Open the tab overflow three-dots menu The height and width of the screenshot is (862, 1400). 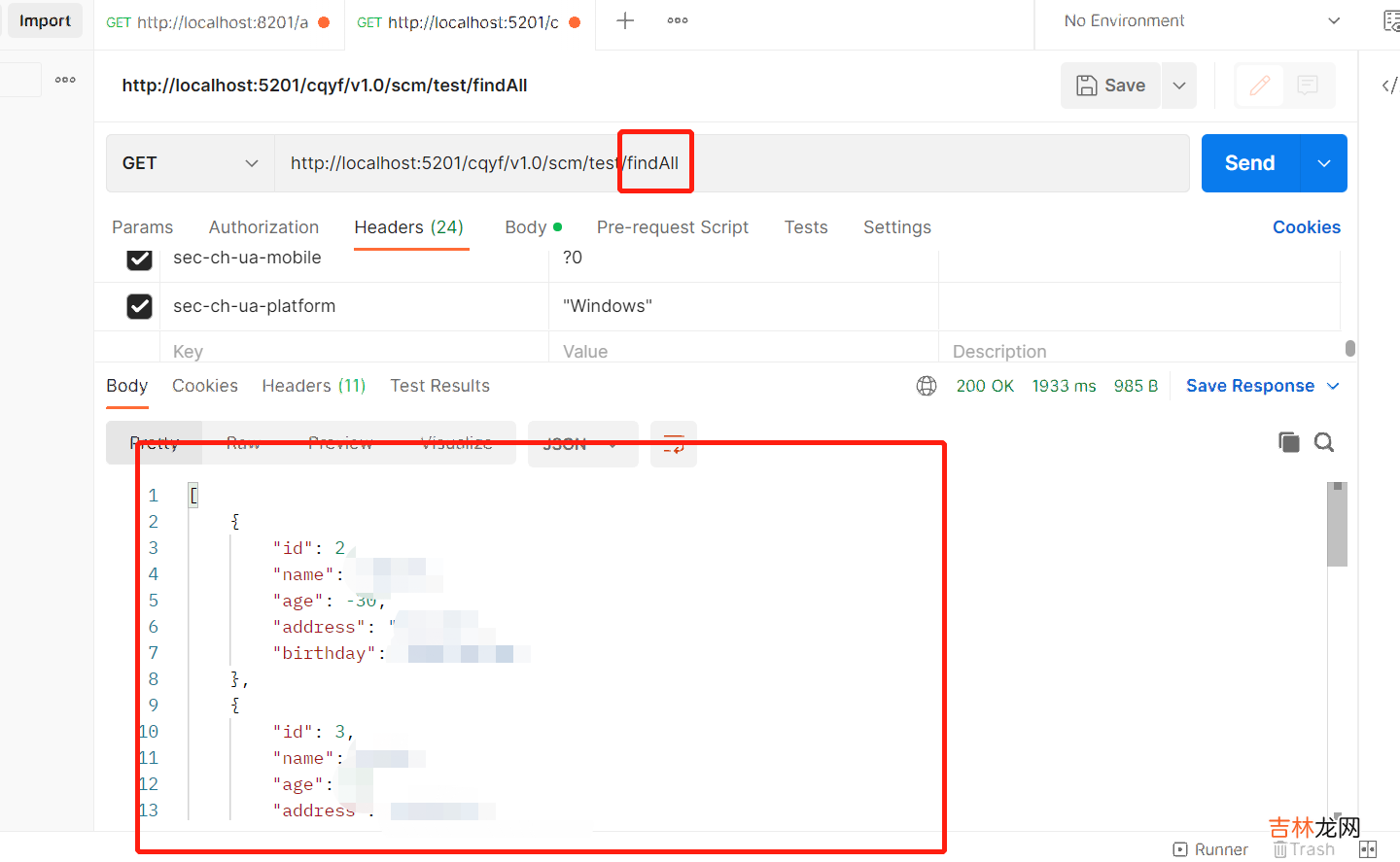tap(678, 20)
